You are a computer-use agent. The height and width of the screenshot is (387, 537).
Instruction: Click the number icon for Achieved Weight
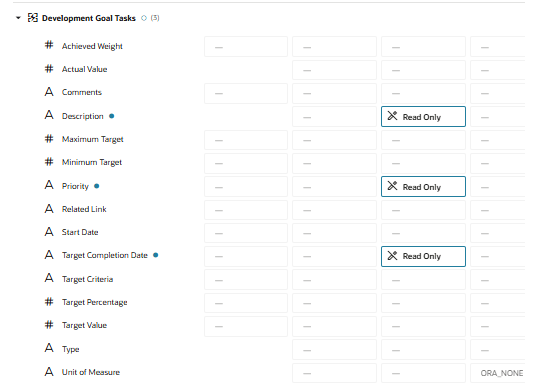click(x=49, y=45)
